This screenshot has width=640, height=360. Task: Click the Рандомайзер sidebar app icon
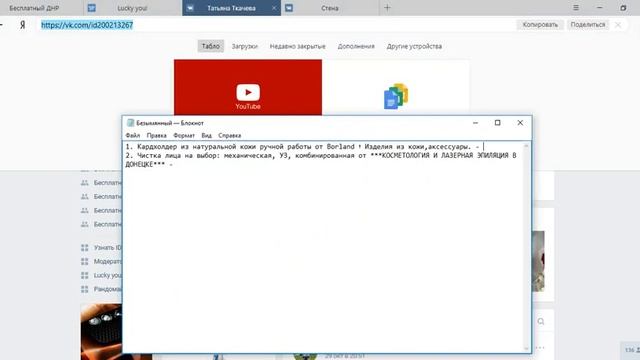(x=84, y=289)
